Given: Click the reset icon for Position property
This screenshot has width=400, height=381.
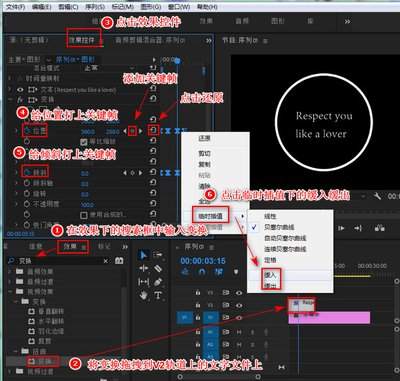Looking at the screenshot, I should tap(153, 129).
